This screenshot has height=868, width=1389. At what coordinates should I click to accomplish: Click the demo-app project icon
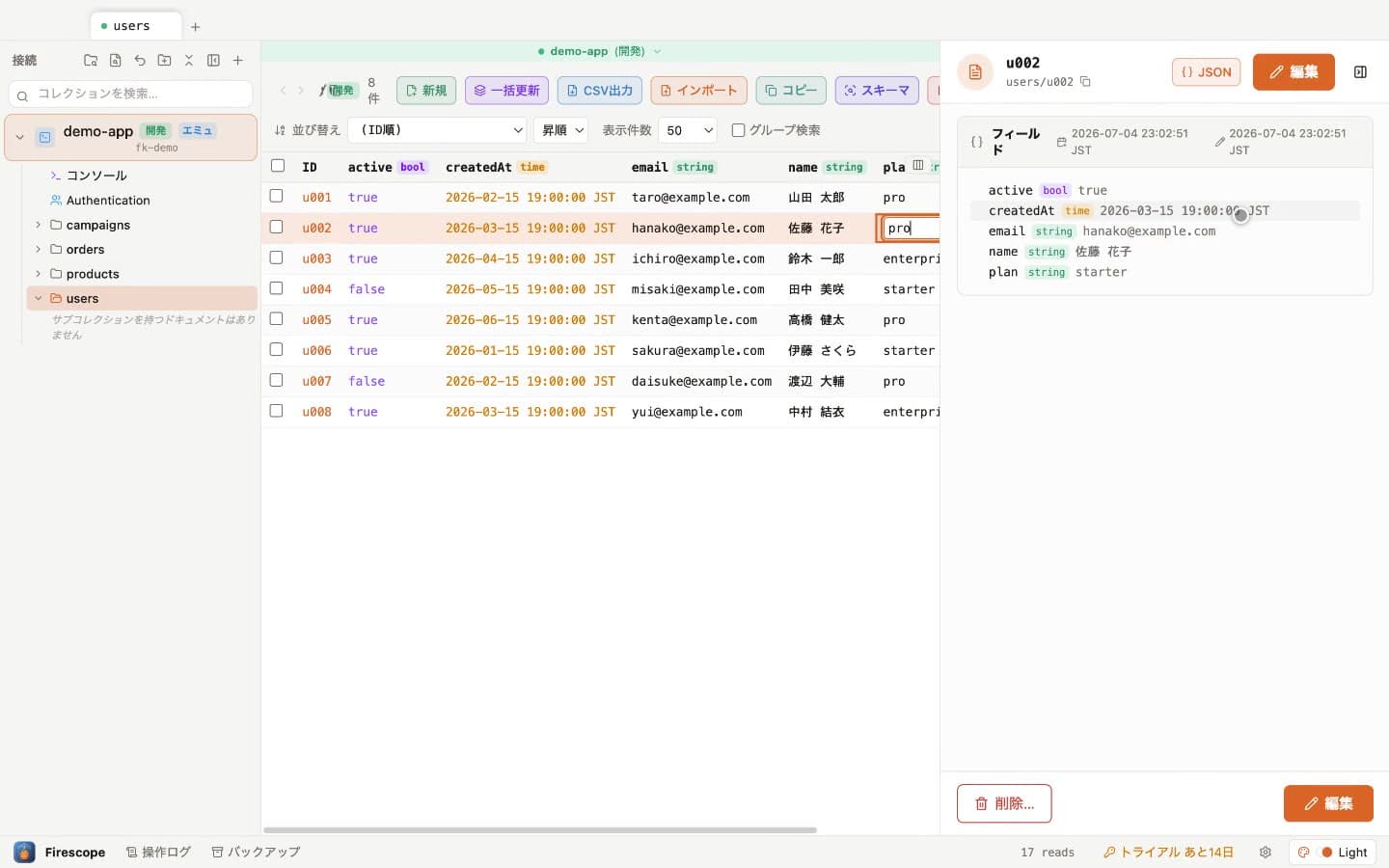44,137
